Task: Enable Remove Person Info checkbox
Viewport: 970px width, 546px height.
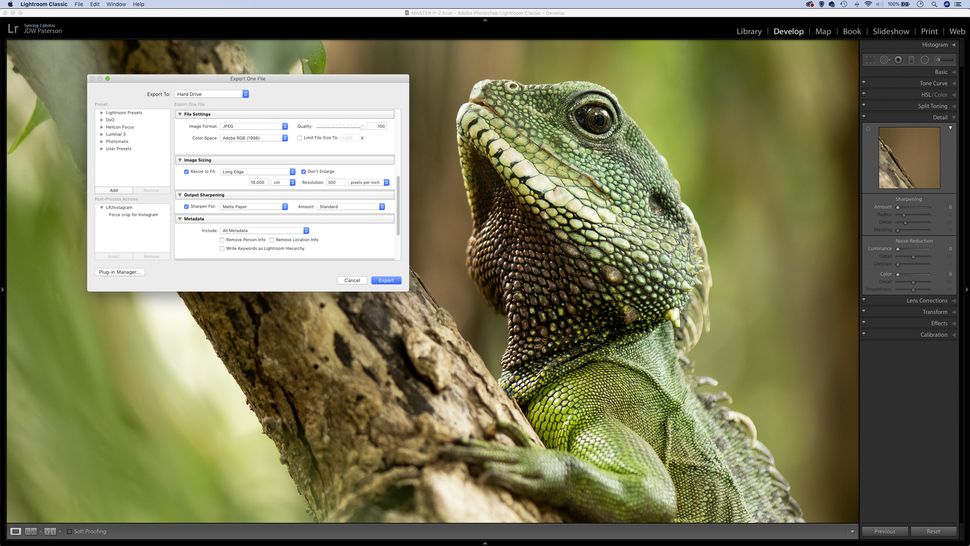Action: 222,239
